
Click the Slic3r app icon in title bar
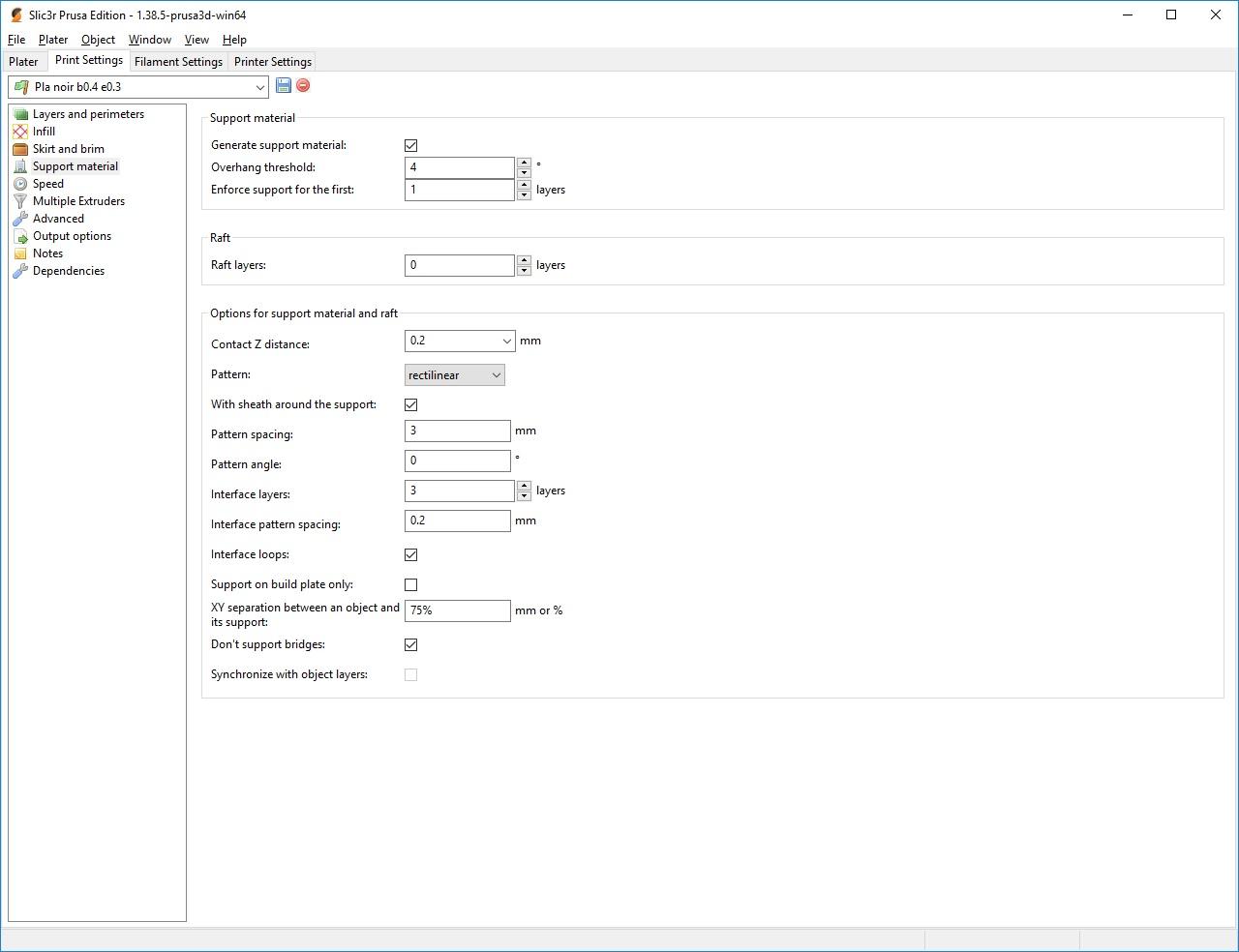(15, 15)
